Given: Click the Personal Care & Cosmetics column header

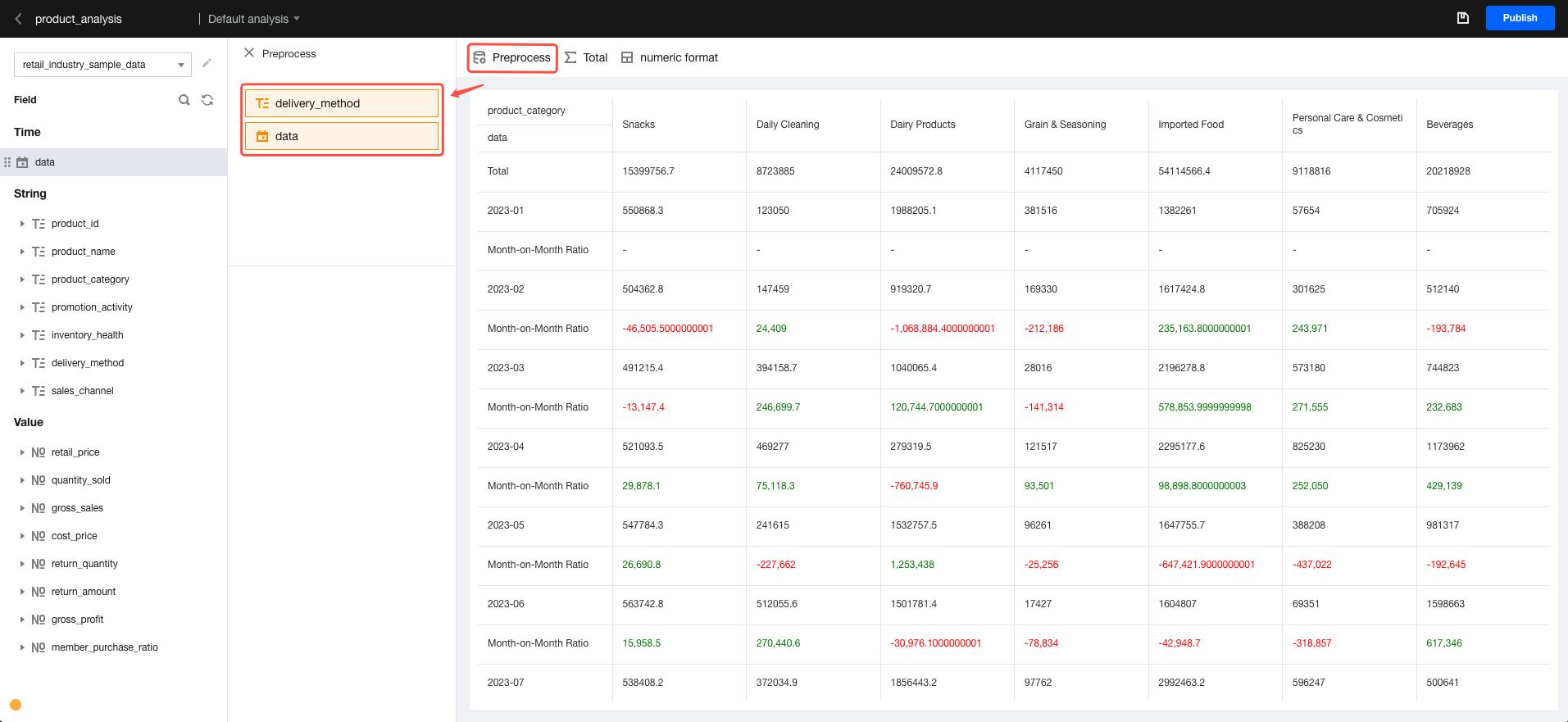Looking at the screenshot, I should (1348, 124).
